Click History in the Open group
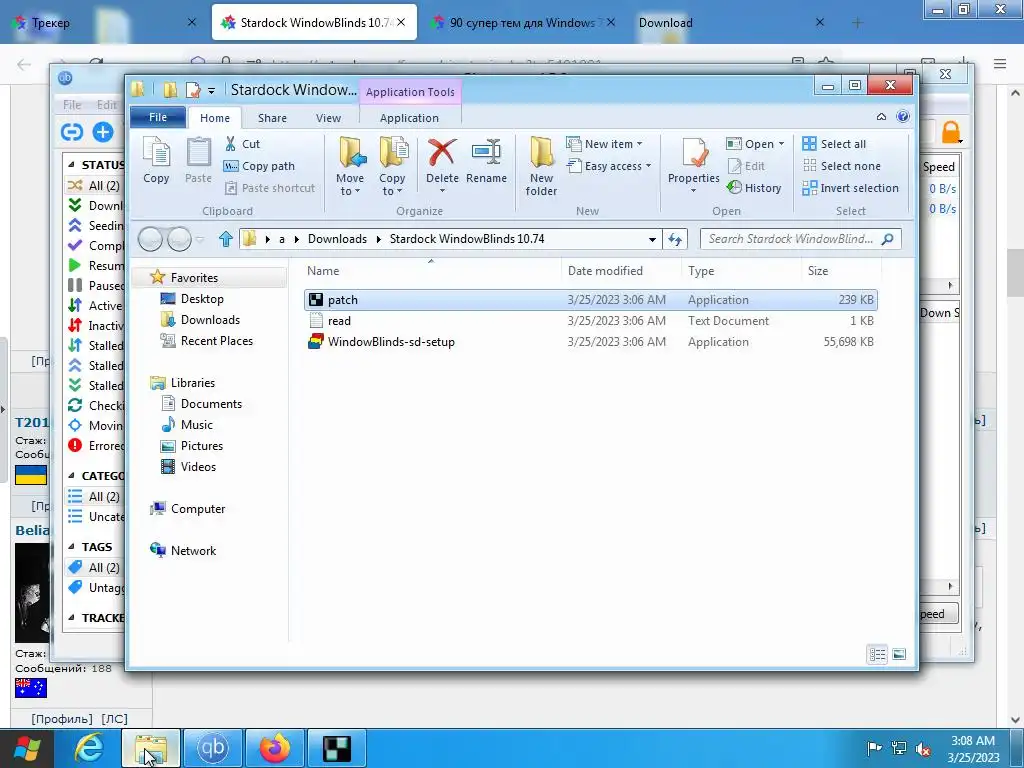 pos(754,188)
